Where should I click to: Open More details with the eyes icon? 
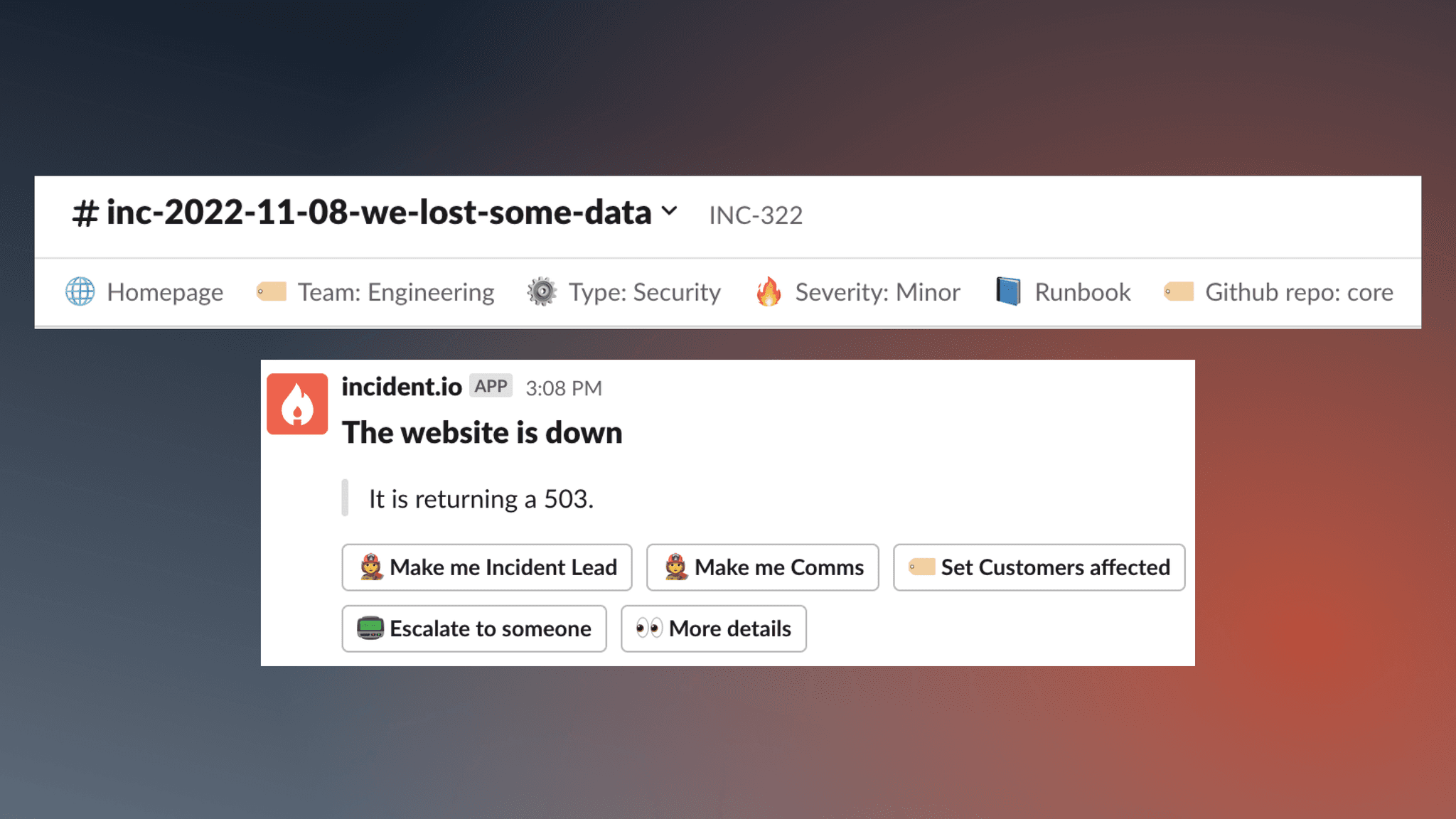coord(714,628)
